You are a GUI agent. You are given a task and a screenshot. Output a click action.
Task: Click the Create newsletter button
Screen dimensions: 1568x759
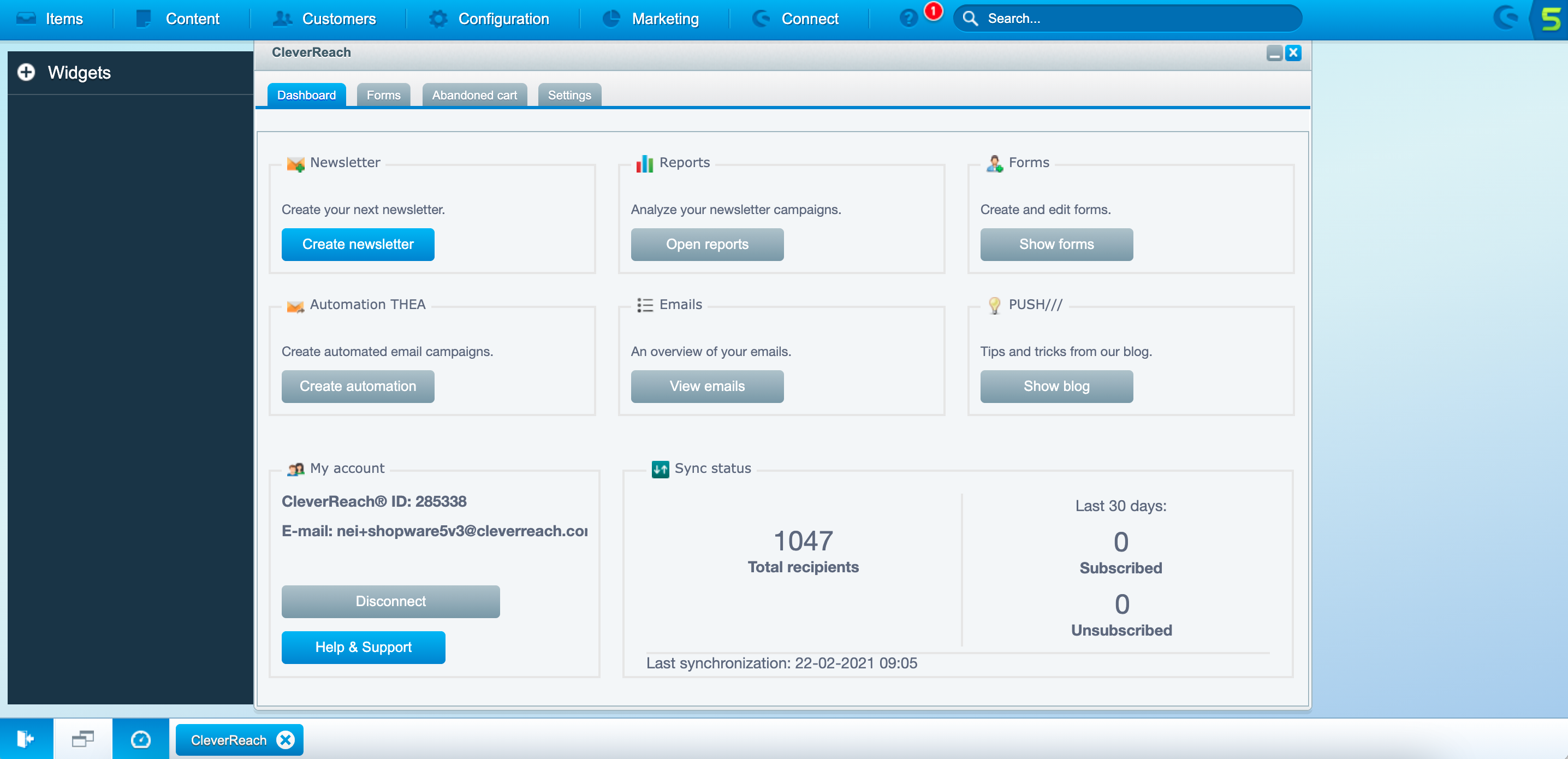tap(357, 244)
